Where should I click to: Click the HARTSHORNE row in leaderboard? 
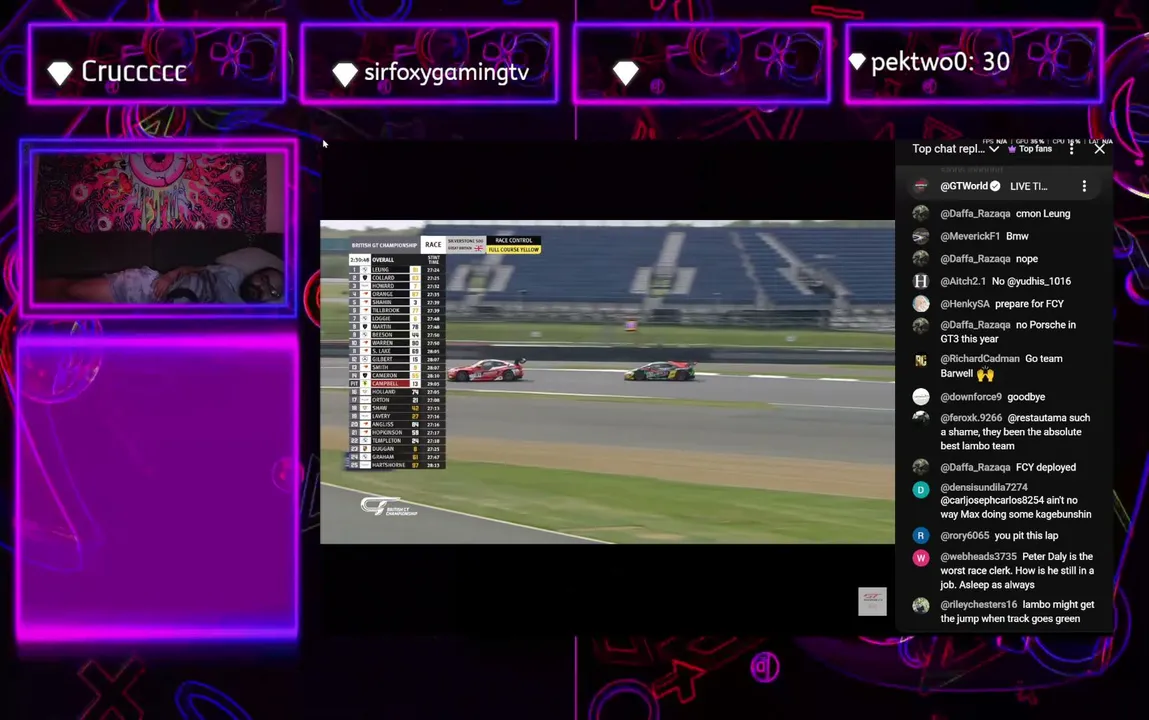396,465
